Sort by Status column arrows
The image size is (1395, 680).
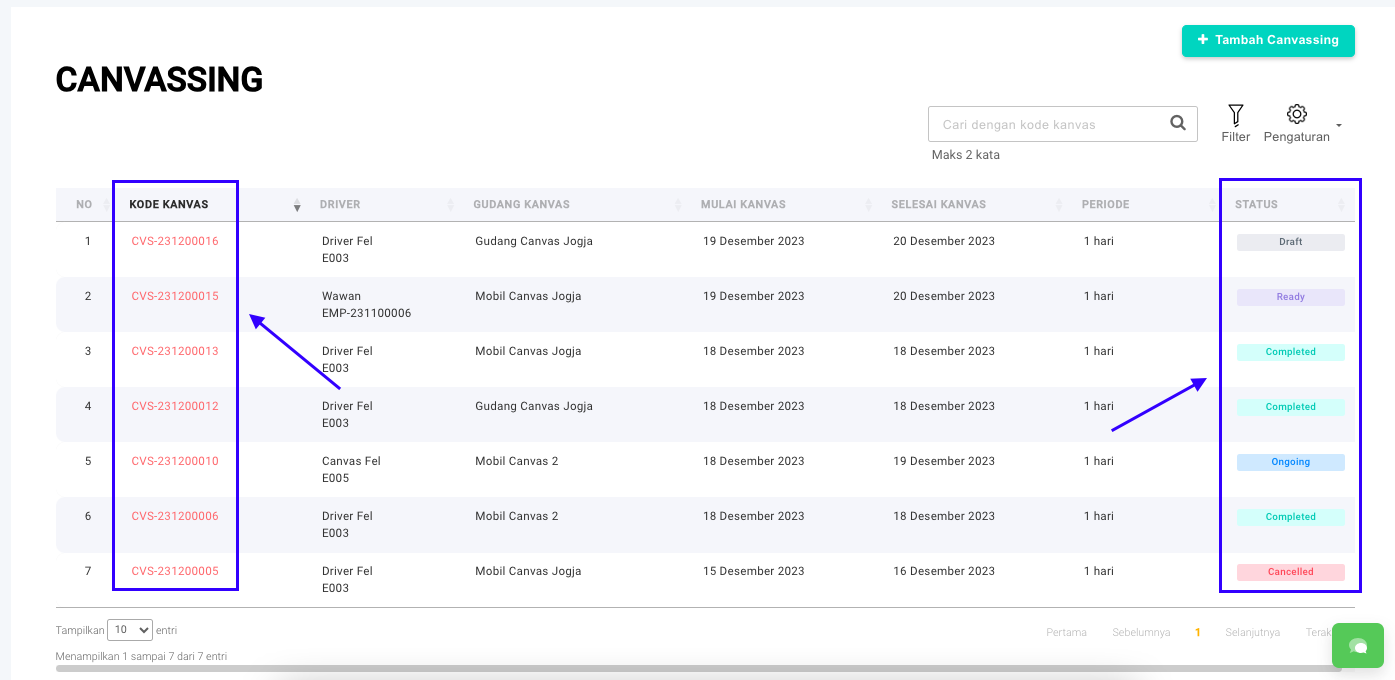1341,205
